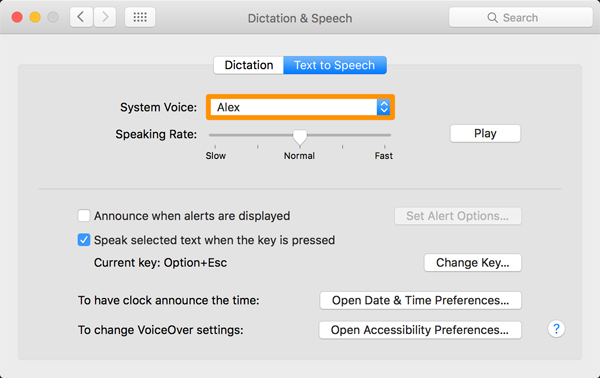Uncheck Speak selected text when key pressed

[84, 240]
